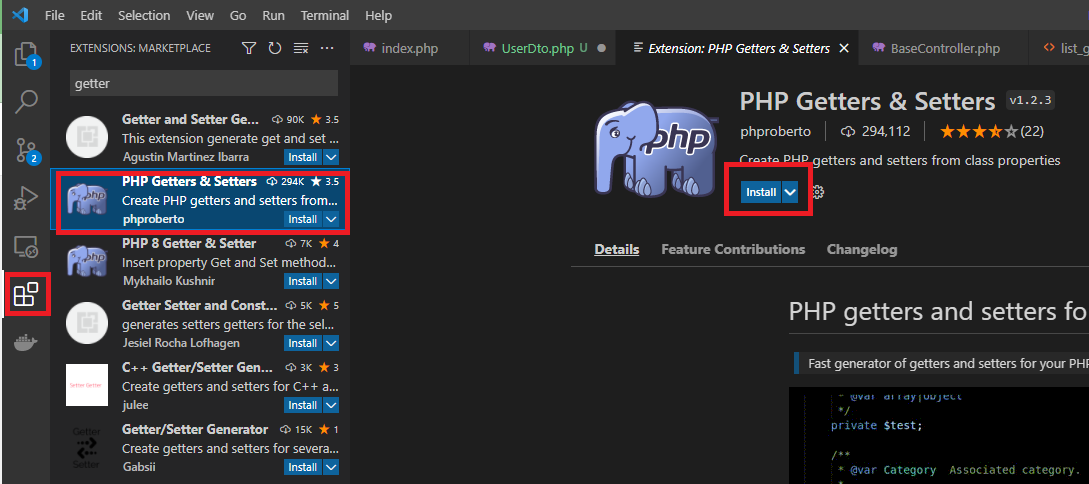This screenshot has width=1089, height=484.
Task: Open the File menu
Action: 55,15
